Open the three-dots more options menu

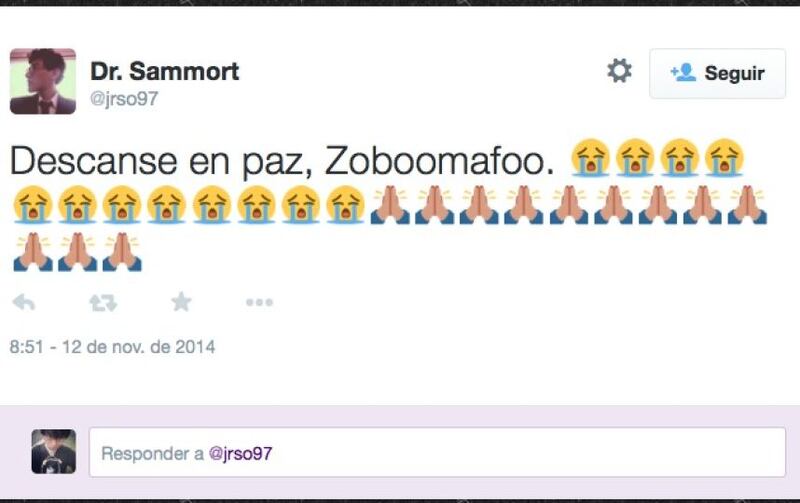[259, 303]
